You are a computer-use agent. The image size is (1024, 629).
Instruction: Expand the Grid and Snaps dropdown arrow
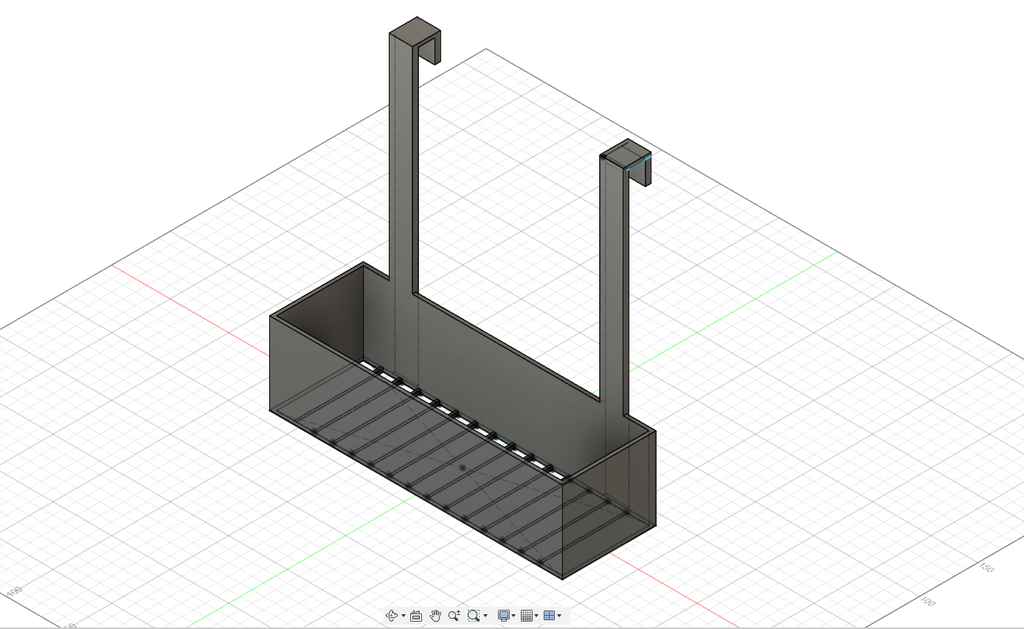[536, 615]
